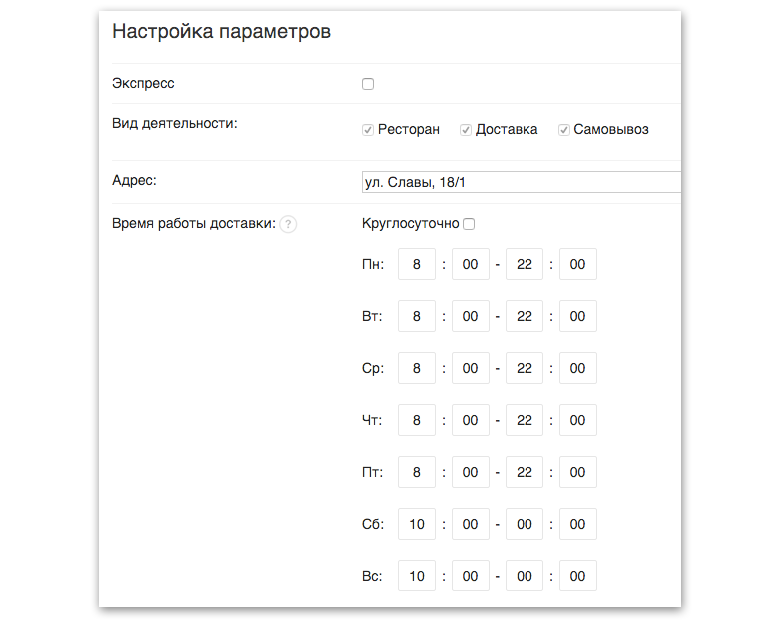Click Tuesday (Вт) closing minutes field
Viewport: 780px width, 623px height.
pos(578,316)
